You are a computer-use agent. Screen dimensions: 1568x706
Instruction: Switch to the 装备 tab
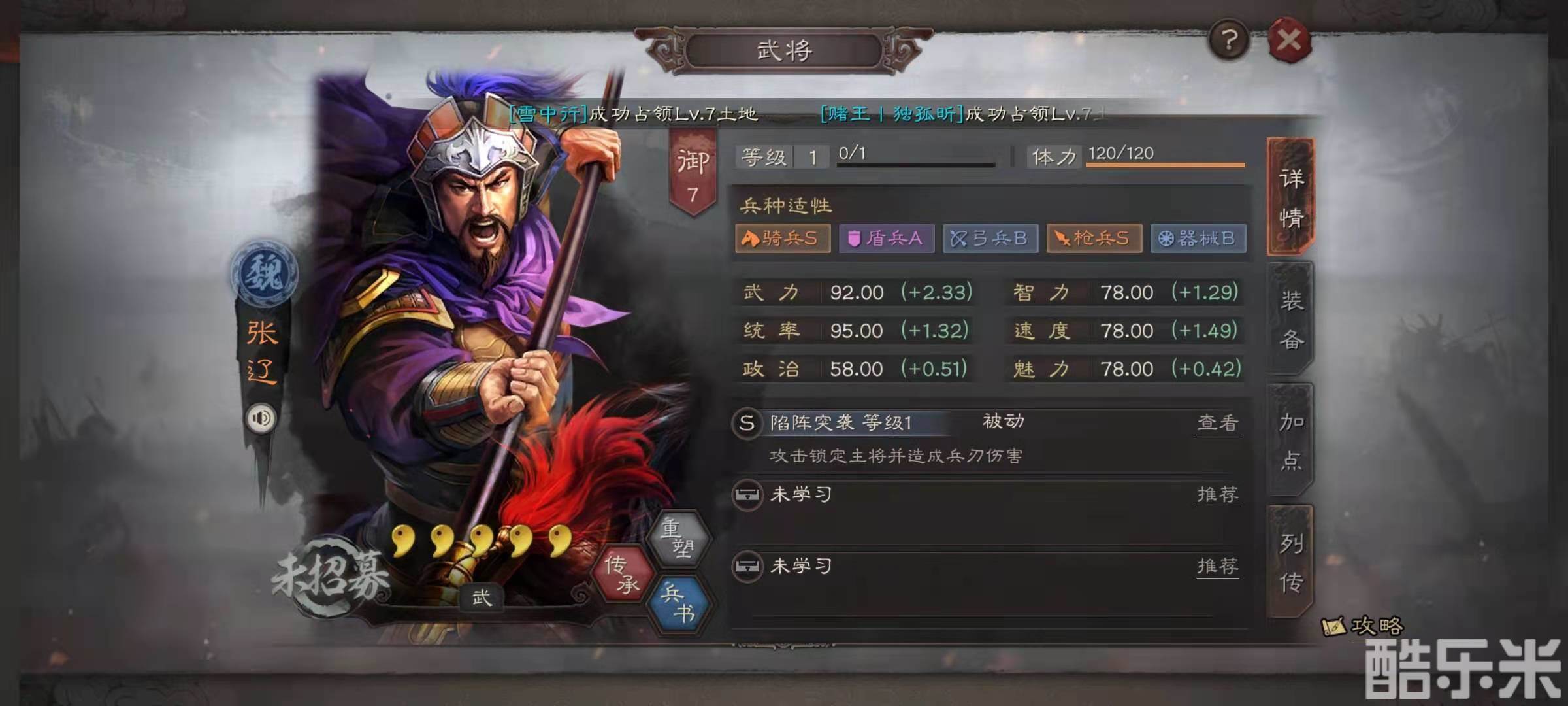click(1290, 319)
